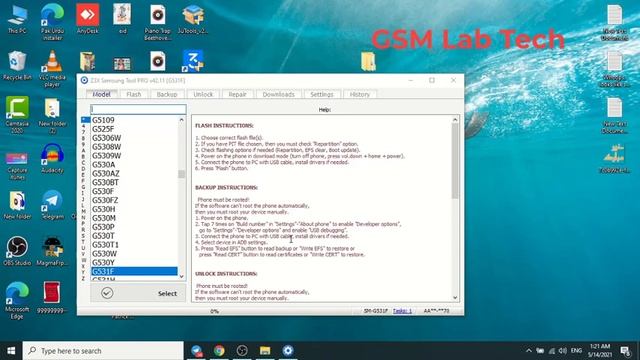Switch to the Flash tab

tap(134, 94)
